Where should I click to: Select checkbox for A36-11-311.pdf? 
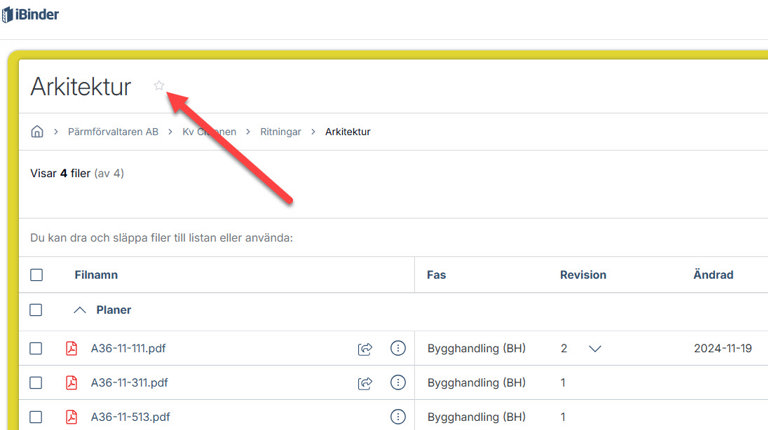(x=36, y=383)
